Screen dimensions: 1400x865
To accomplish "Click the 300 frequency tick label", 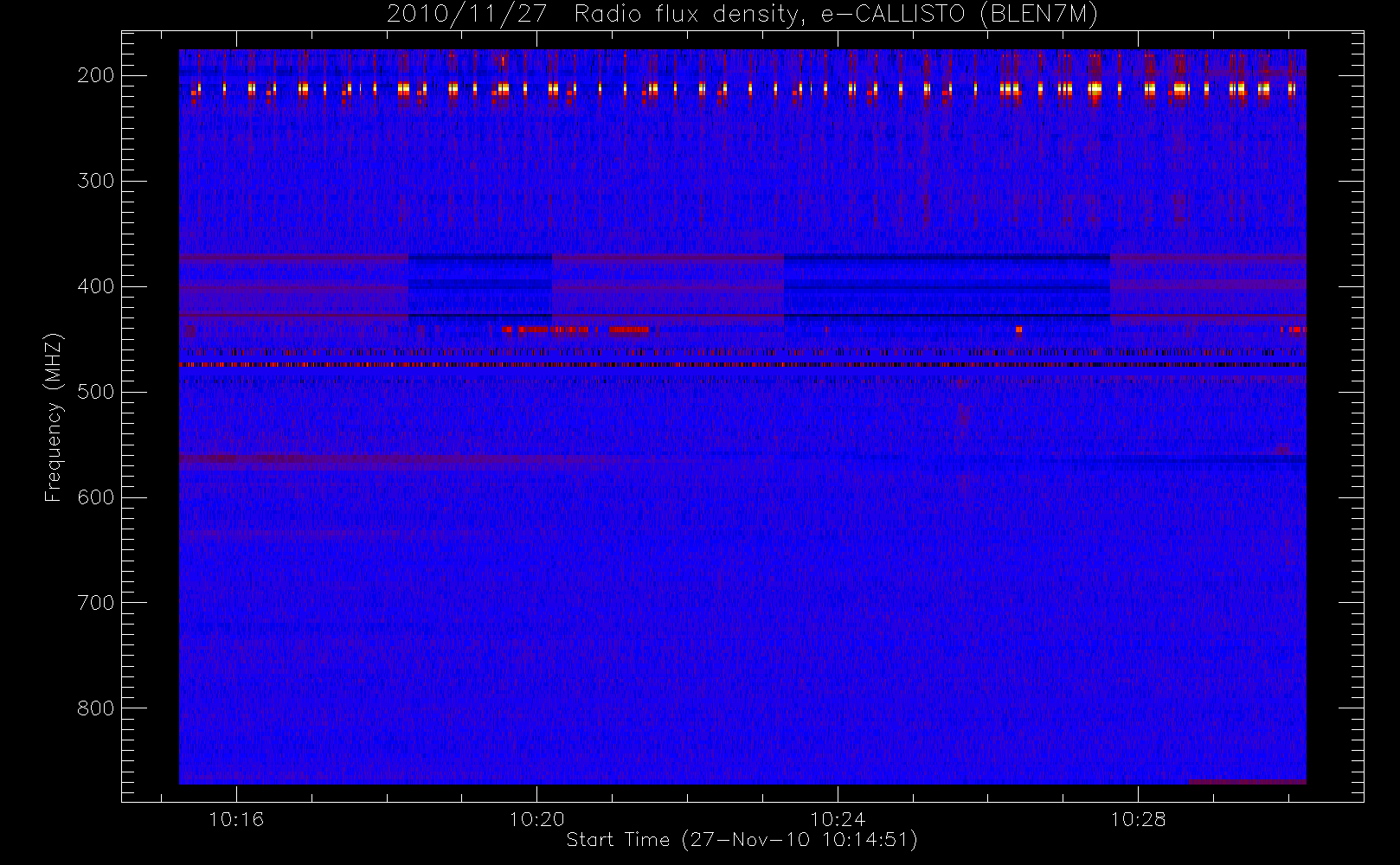I will click(x=96, y=181).
